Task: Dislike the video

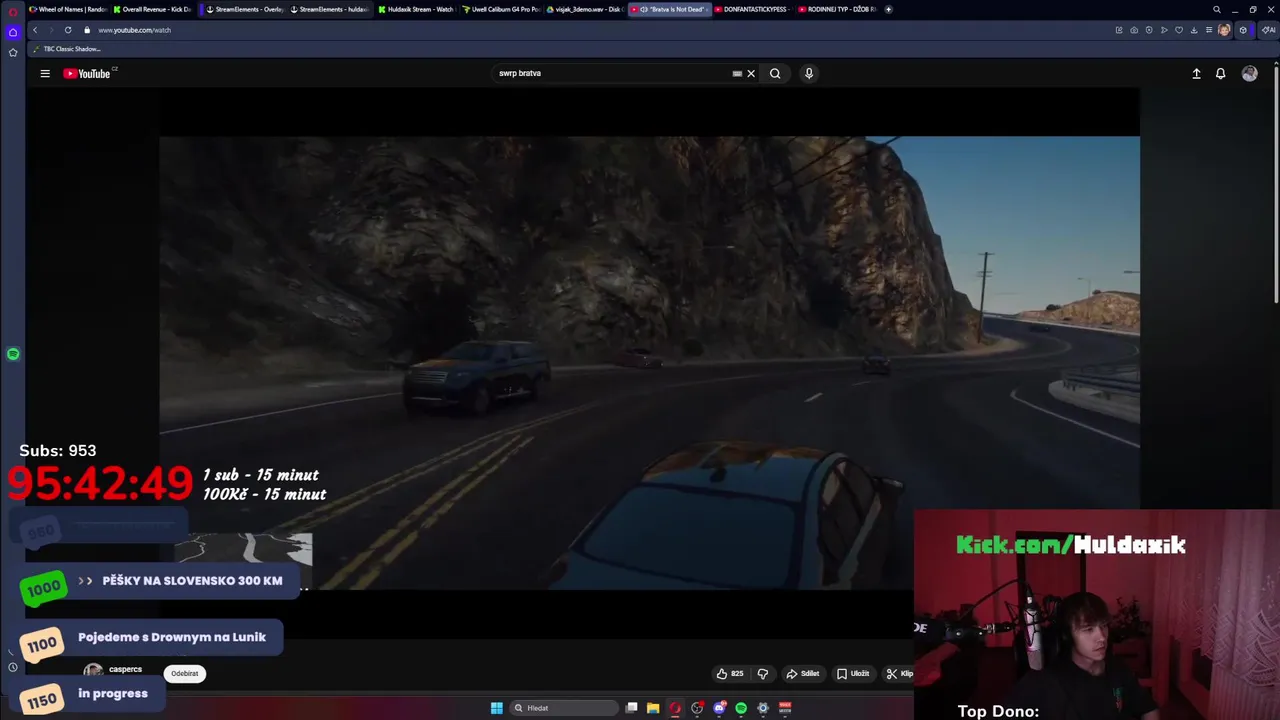Action: coord(762,674)
